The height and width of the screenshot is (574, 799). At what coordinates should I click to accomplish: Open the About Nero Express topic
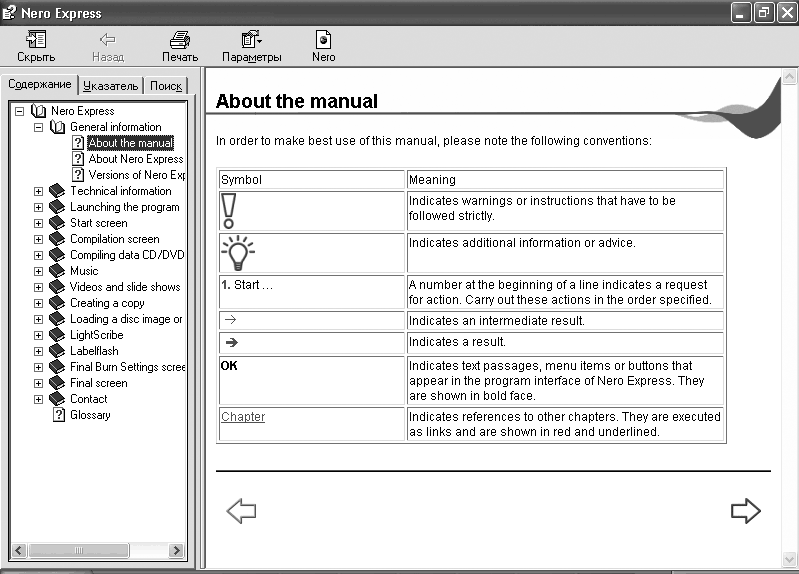pyautogui.click(x=135, y=159)
